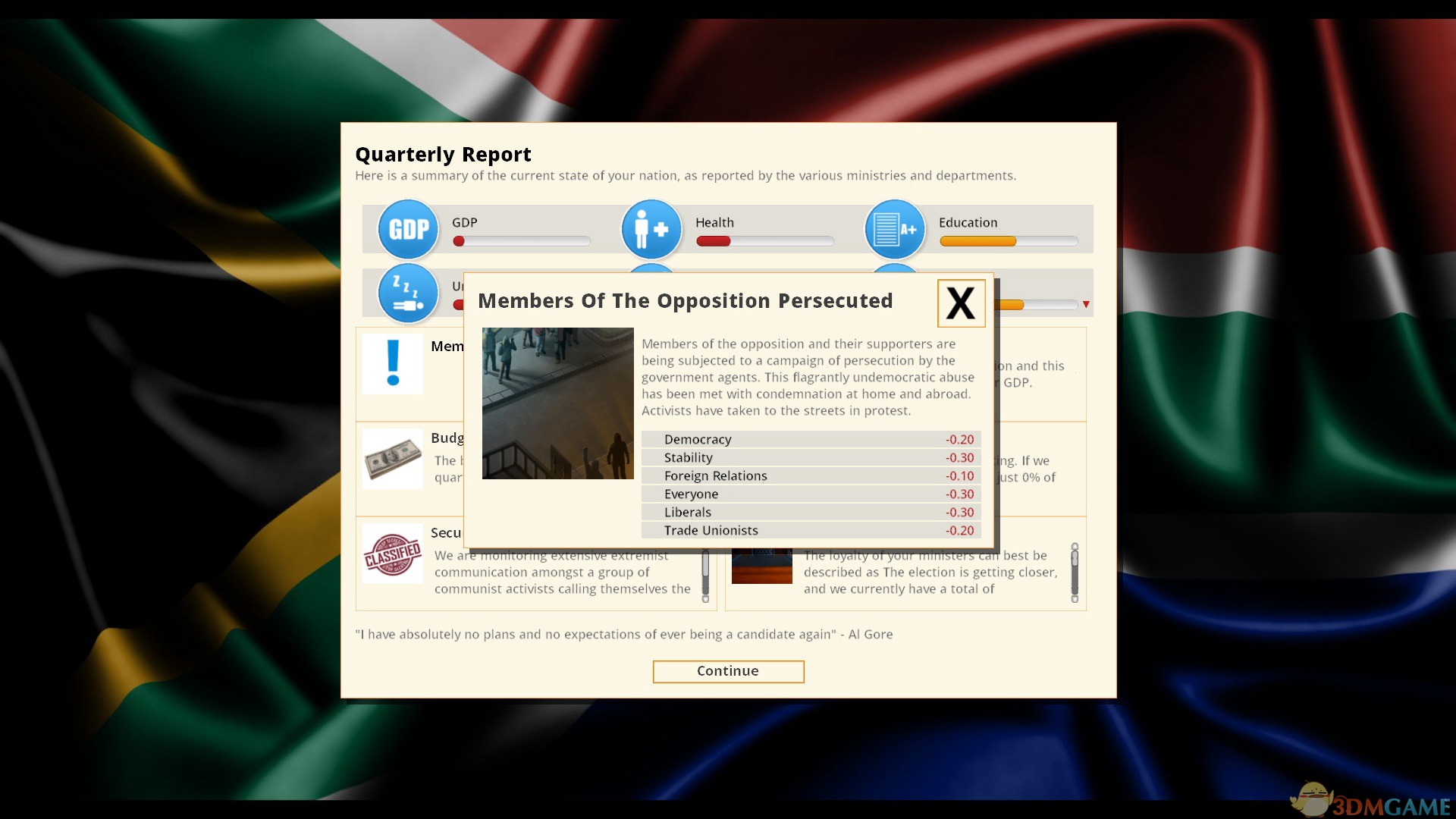Viewport: 1456px width, 819px height.
Task: Select Trade Unionists row in popup
Action: pos(810,530)
